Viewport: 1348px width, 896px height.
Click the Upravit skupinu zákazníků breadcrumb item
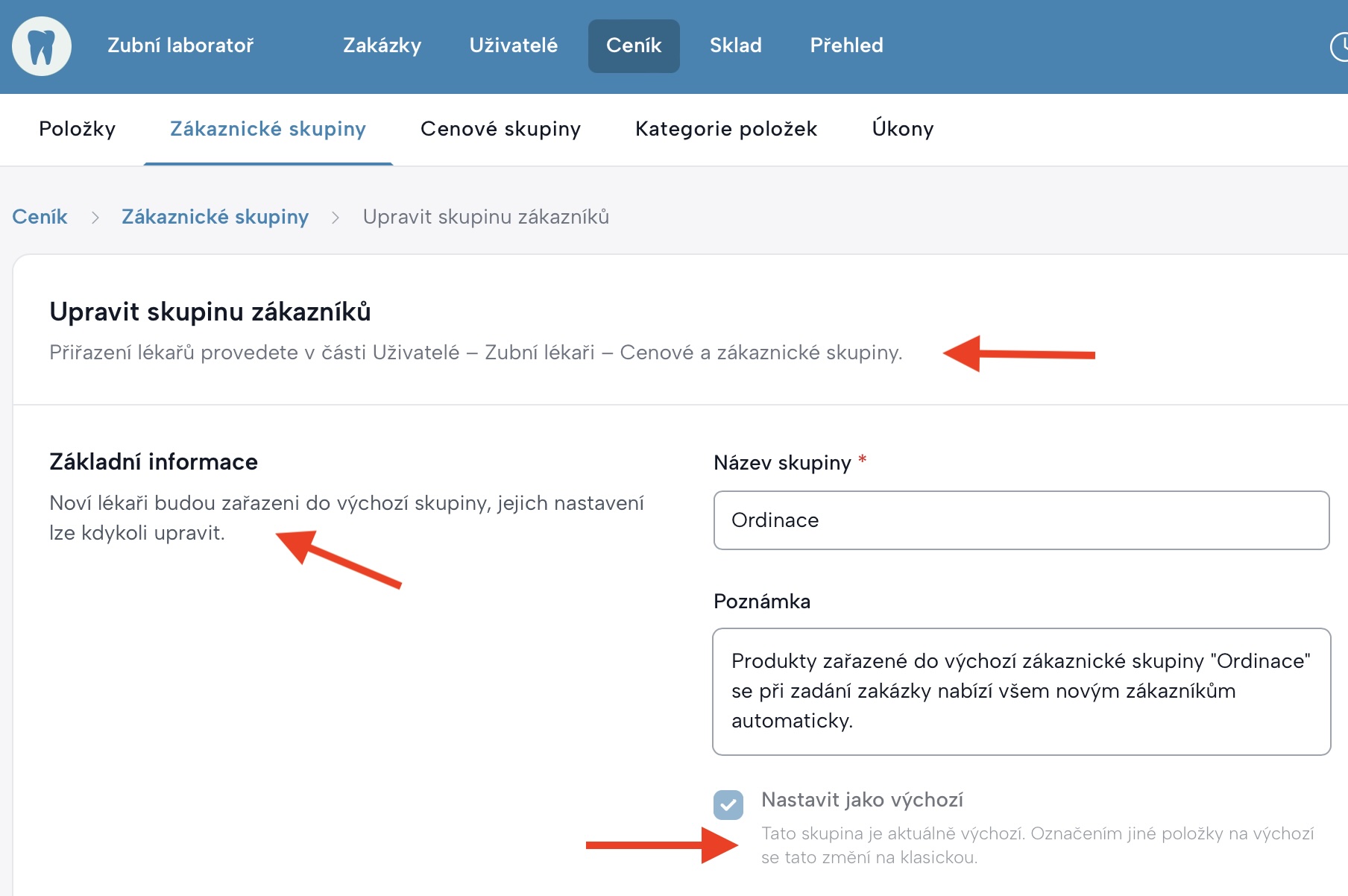click(486, 217)
